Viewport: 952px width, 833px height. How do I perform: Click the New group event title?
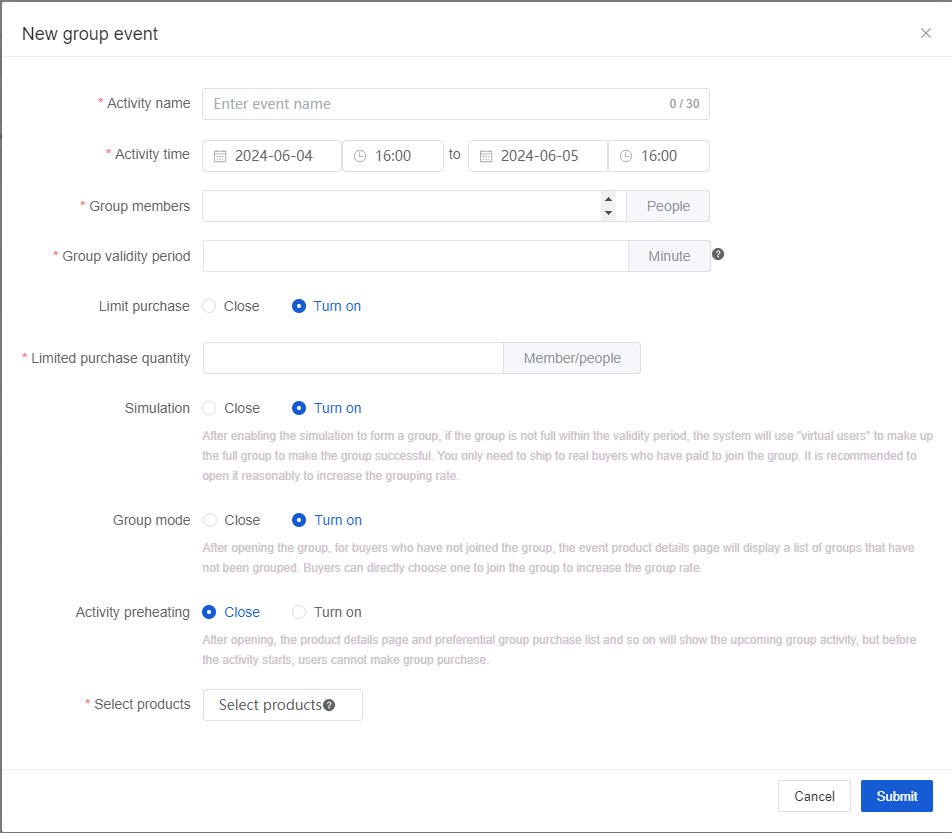click(x=90, y=34)
